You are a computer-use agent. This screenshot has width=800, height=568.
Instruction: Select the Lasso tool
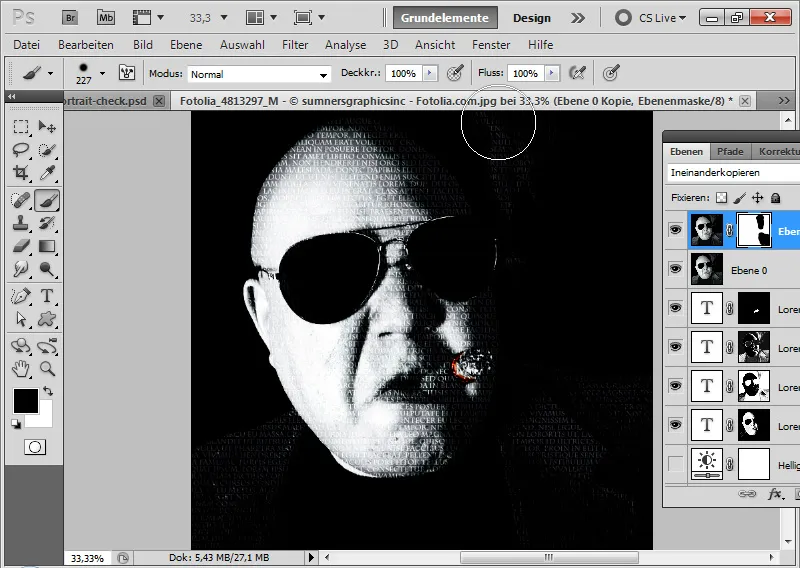tap(20, 150)
